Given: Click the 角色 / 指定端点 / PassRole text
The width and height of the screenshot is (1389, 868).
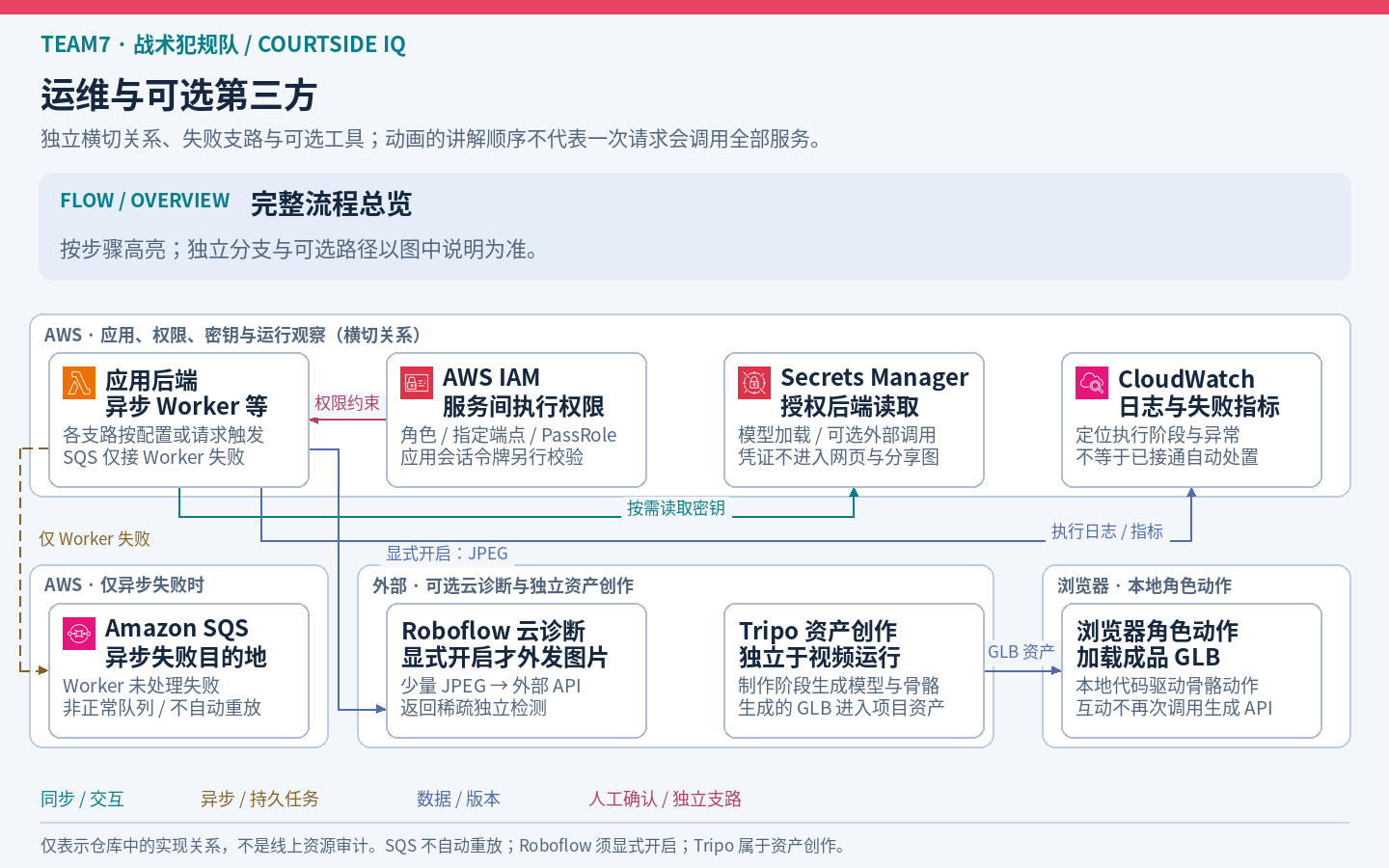Looking at the screenshot, I should 508,435.
